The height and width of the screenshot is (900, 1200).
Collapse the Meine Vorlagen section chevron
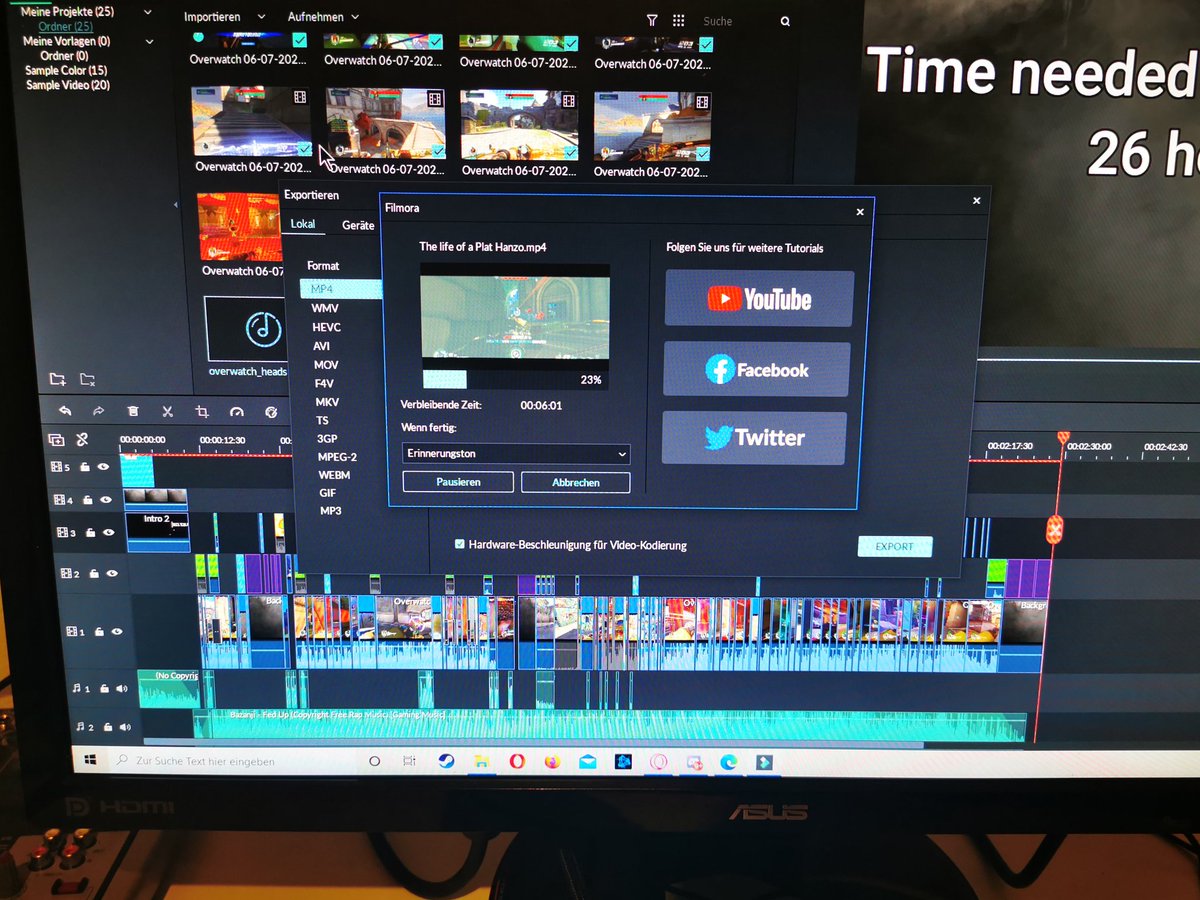click(x=150, y=41)
